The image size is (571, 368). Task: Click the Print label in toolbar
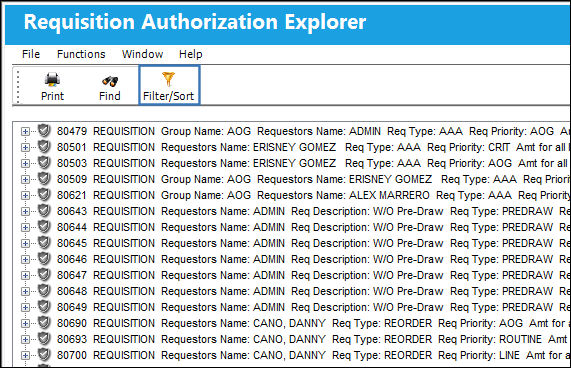52,96
